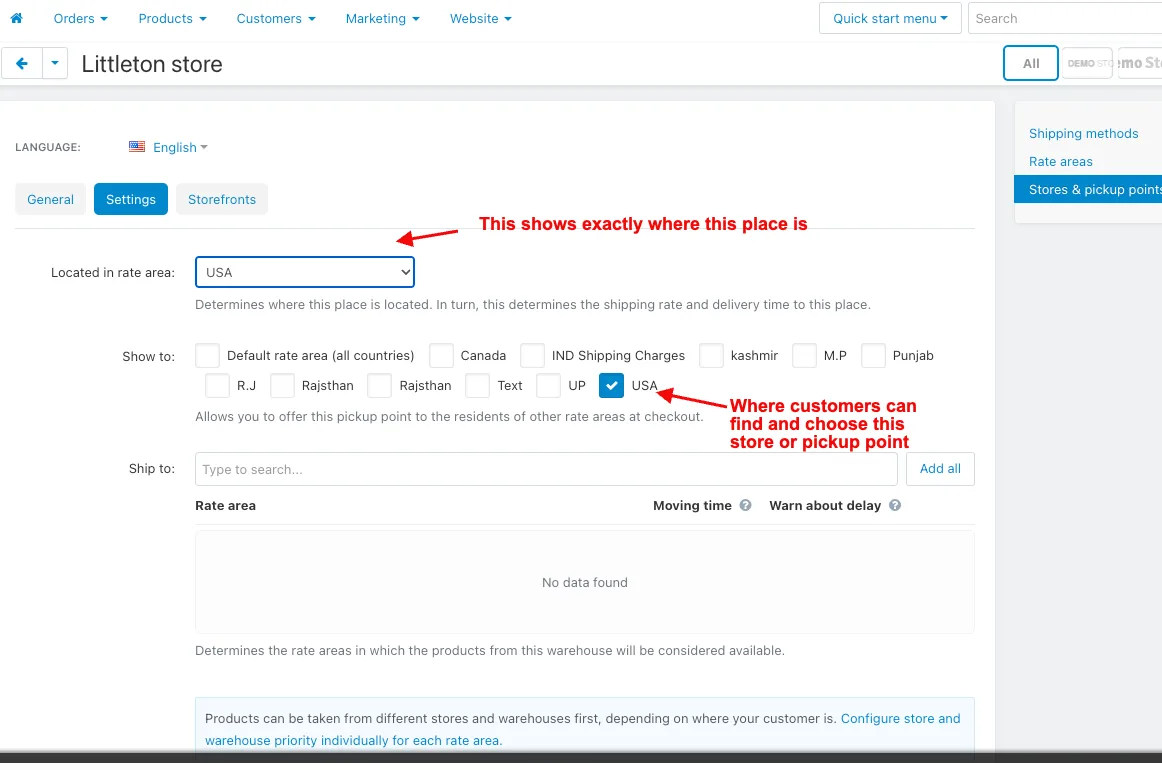Change the English language dropdown

(x=180, y=147)
